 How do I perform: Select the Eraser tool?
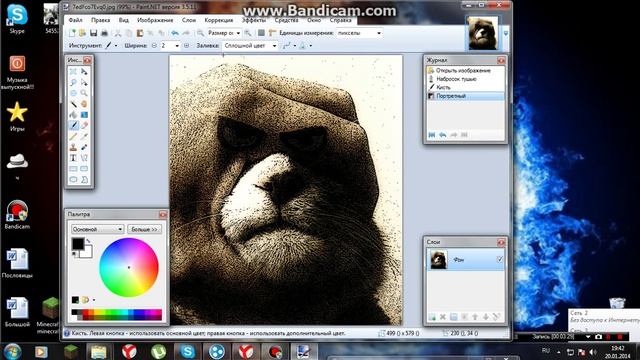84,125
